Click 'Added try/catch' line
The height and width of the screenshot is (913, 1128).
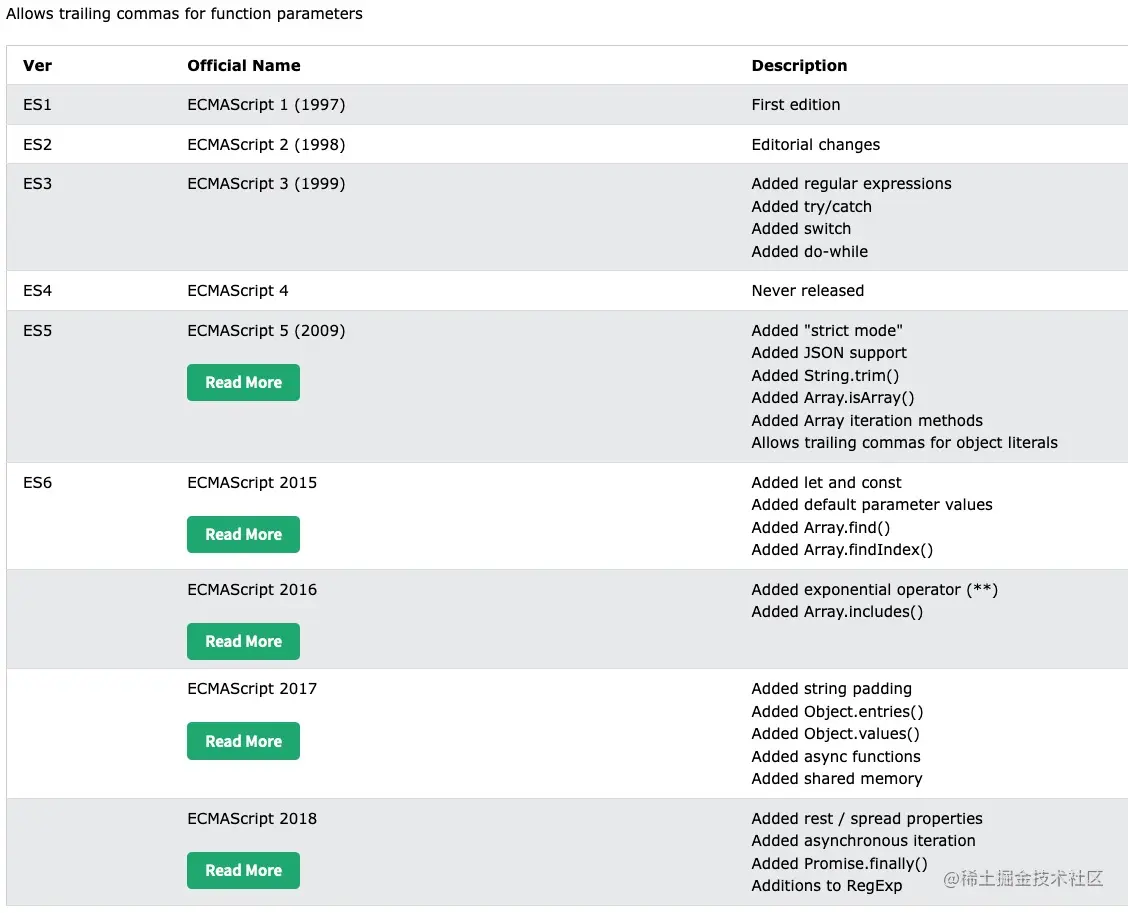click(x=811, y=206)
